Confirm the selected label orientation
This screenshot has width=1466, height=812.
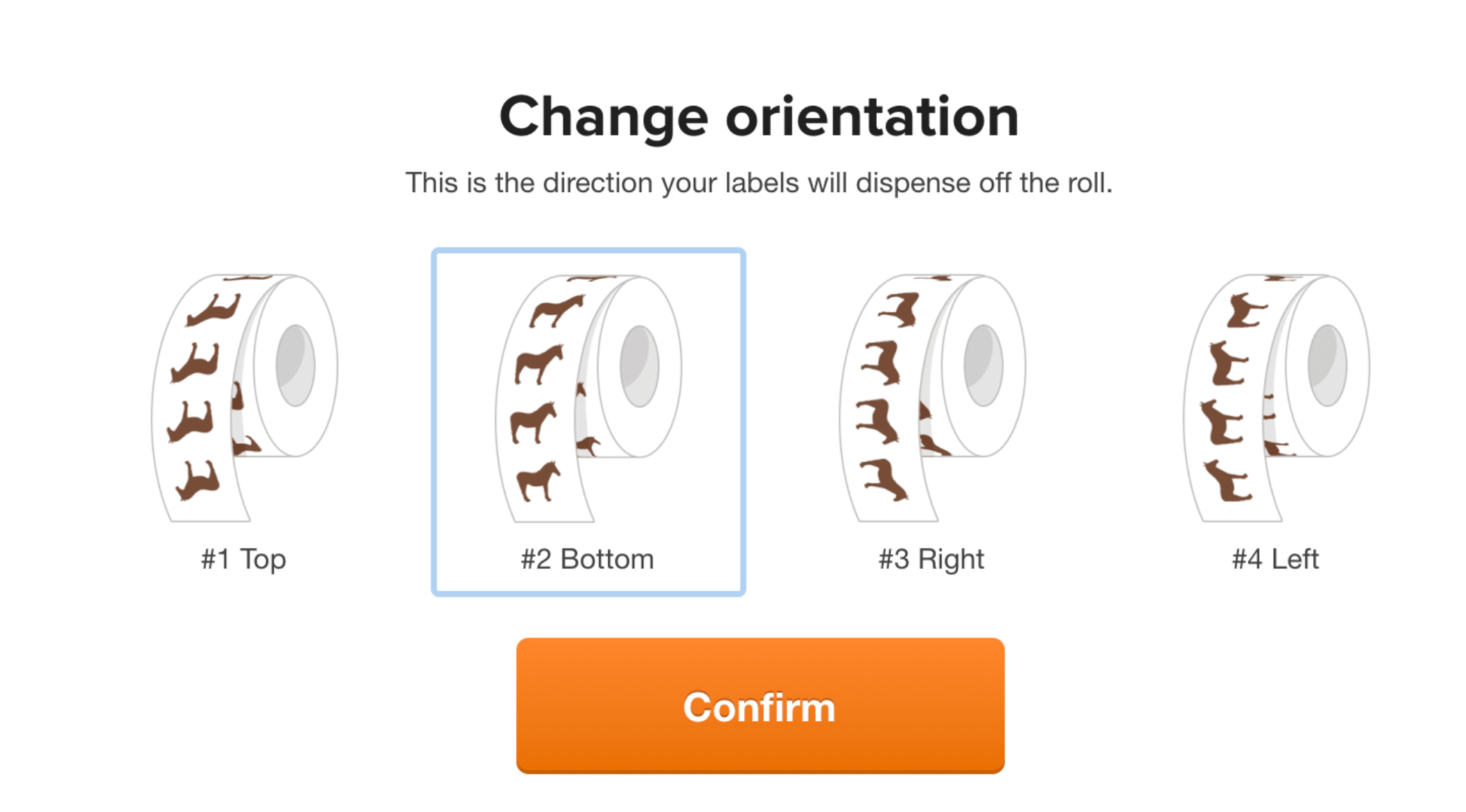coord(759,707)
